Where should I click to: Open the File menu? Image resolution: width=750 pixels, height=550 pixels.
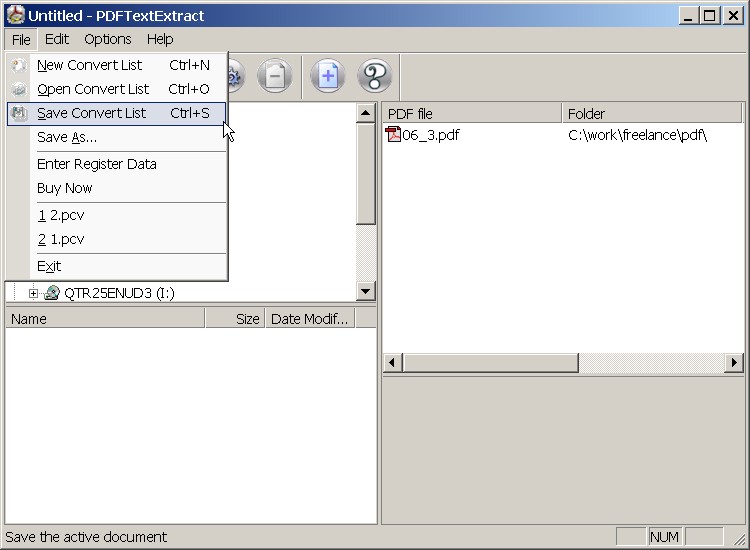click(21, 39)
